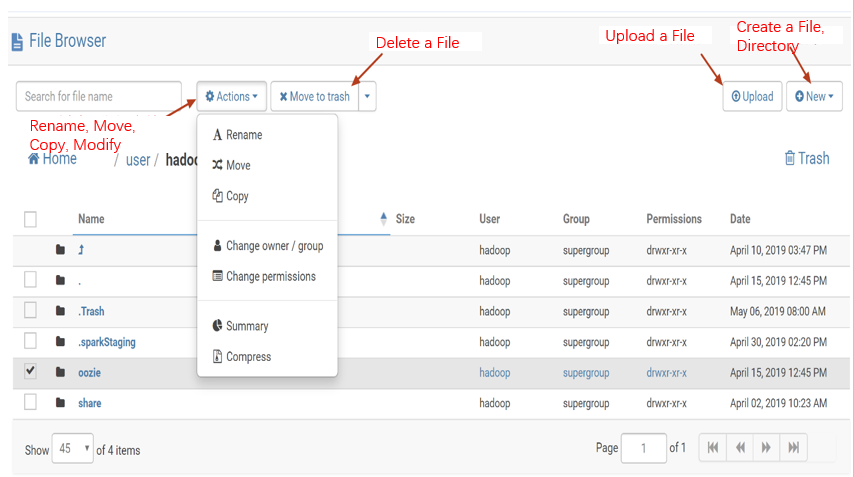Go to the first page arrow

point(713,448)
